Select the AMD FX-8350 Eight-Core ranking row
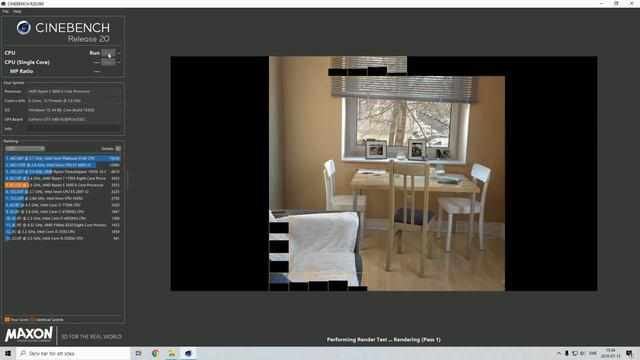Screen dimensions: 640x360 (x=62, y=225)
